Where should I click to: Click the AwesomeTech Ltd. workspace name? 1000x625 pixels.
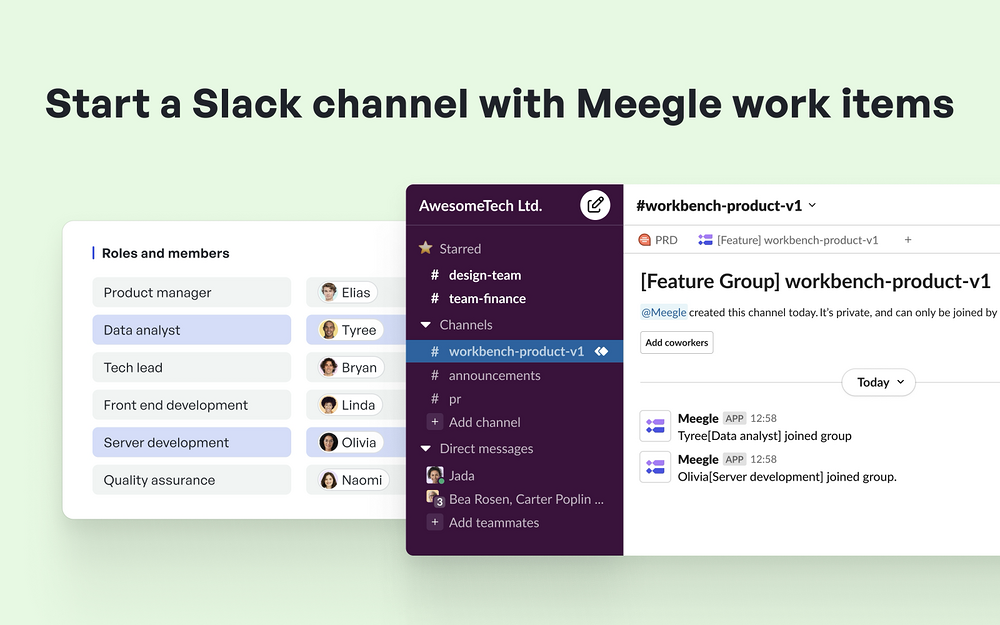pyautogui.click(x=480, y=205)
